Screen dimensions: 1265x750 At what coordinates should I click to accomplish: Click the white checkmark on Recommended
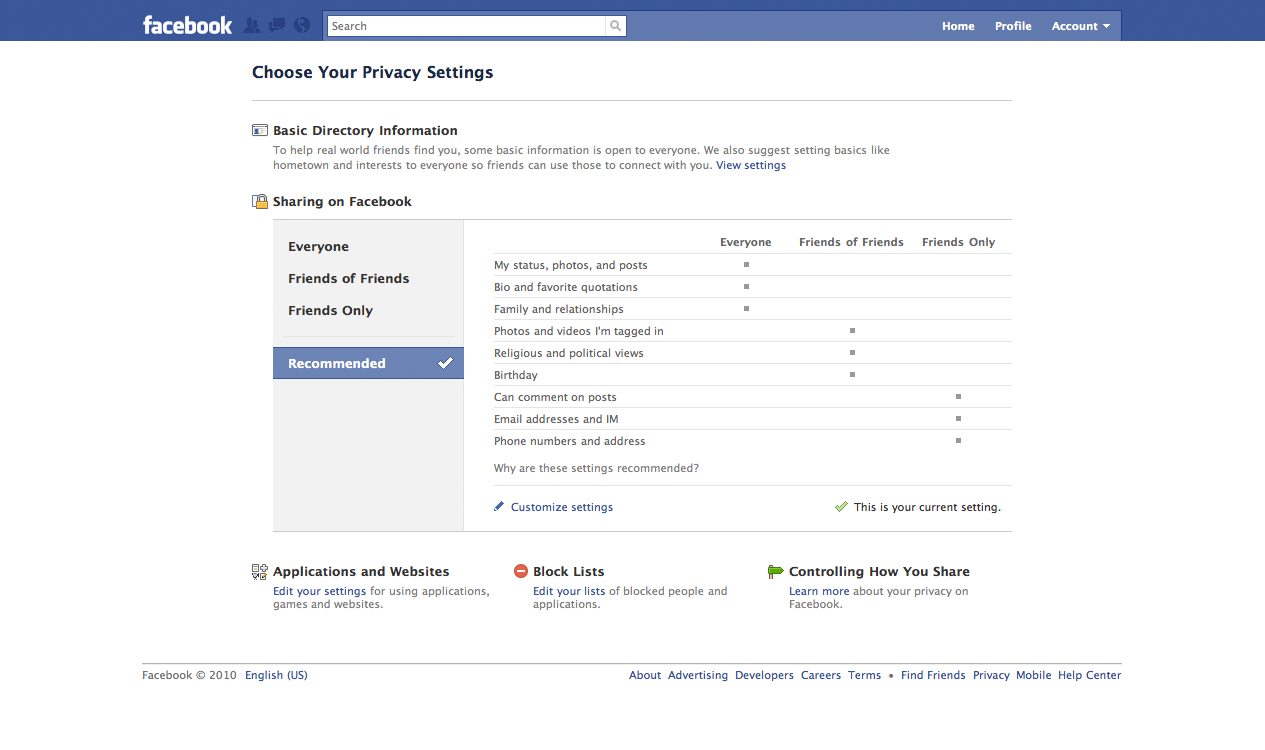(x=445, y=363)
